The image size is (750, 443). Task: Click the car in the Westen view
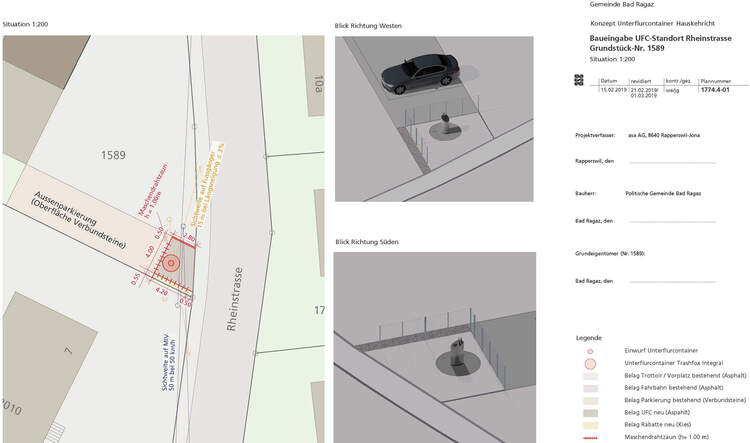tap(419, 76)
